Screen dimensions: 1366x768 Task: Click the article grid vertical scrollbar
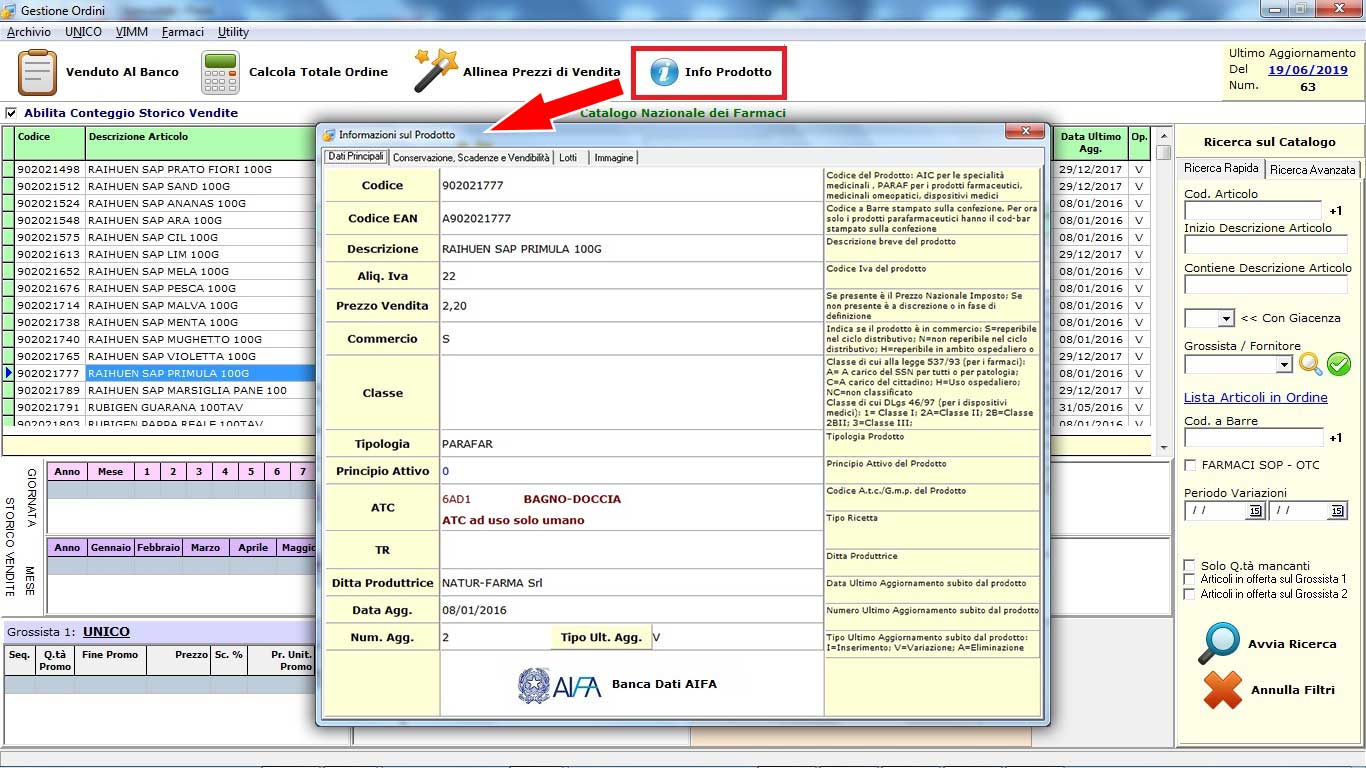1163,290
